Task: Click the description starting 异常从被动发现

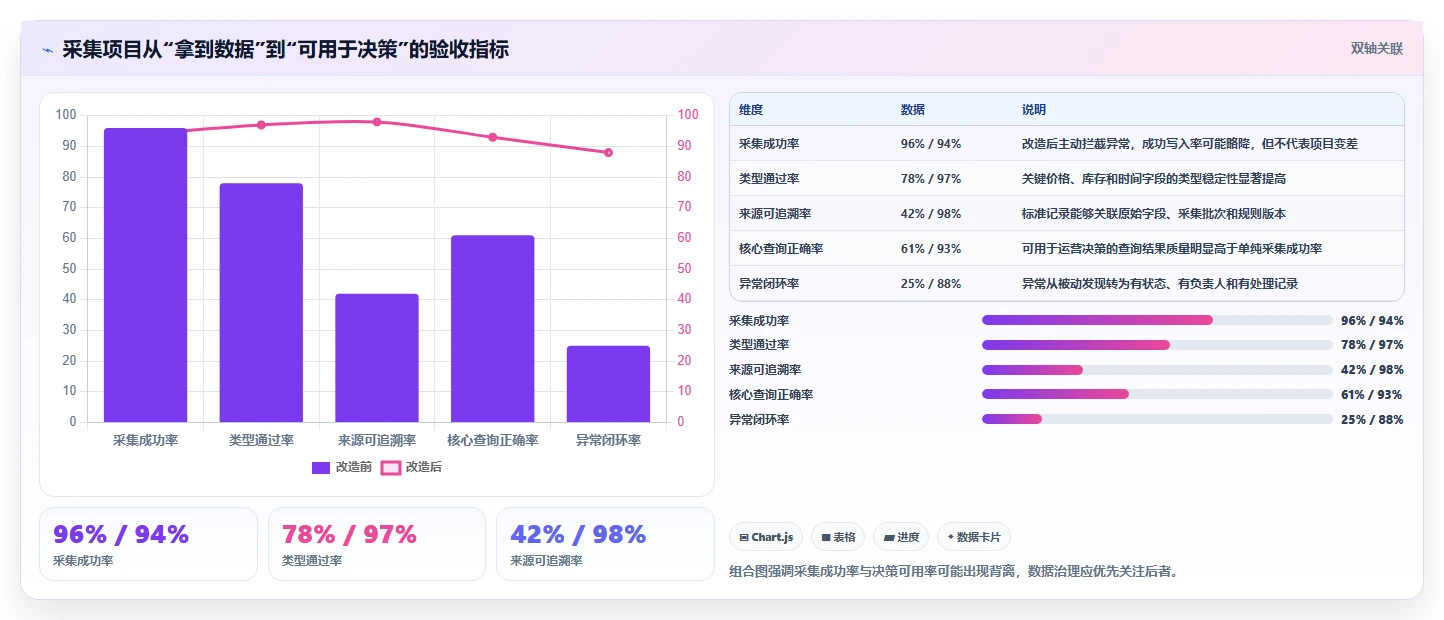Action: tap(1160, 283)
